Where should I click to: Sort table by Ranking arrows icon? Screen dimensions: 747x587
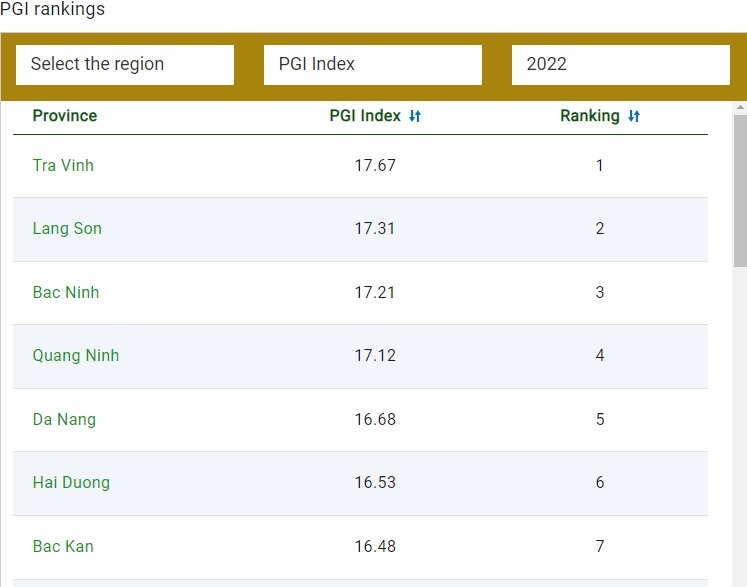pos(634,116)
